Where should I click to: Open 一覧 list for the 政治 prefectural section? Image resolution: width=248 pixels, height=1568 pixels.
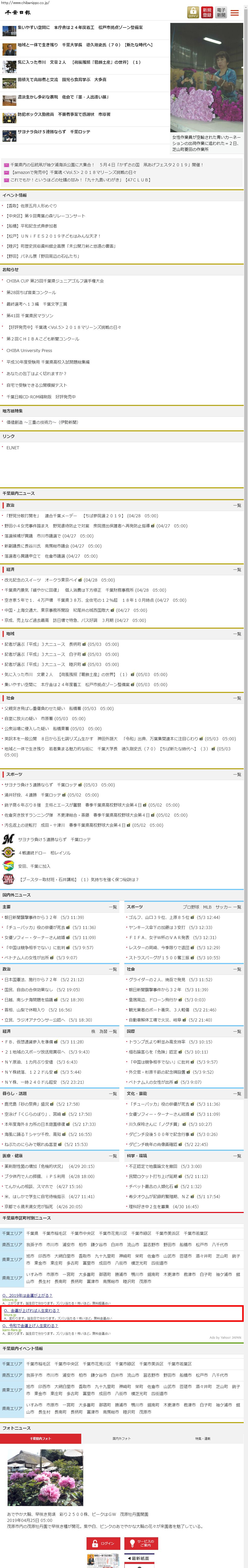237,505
